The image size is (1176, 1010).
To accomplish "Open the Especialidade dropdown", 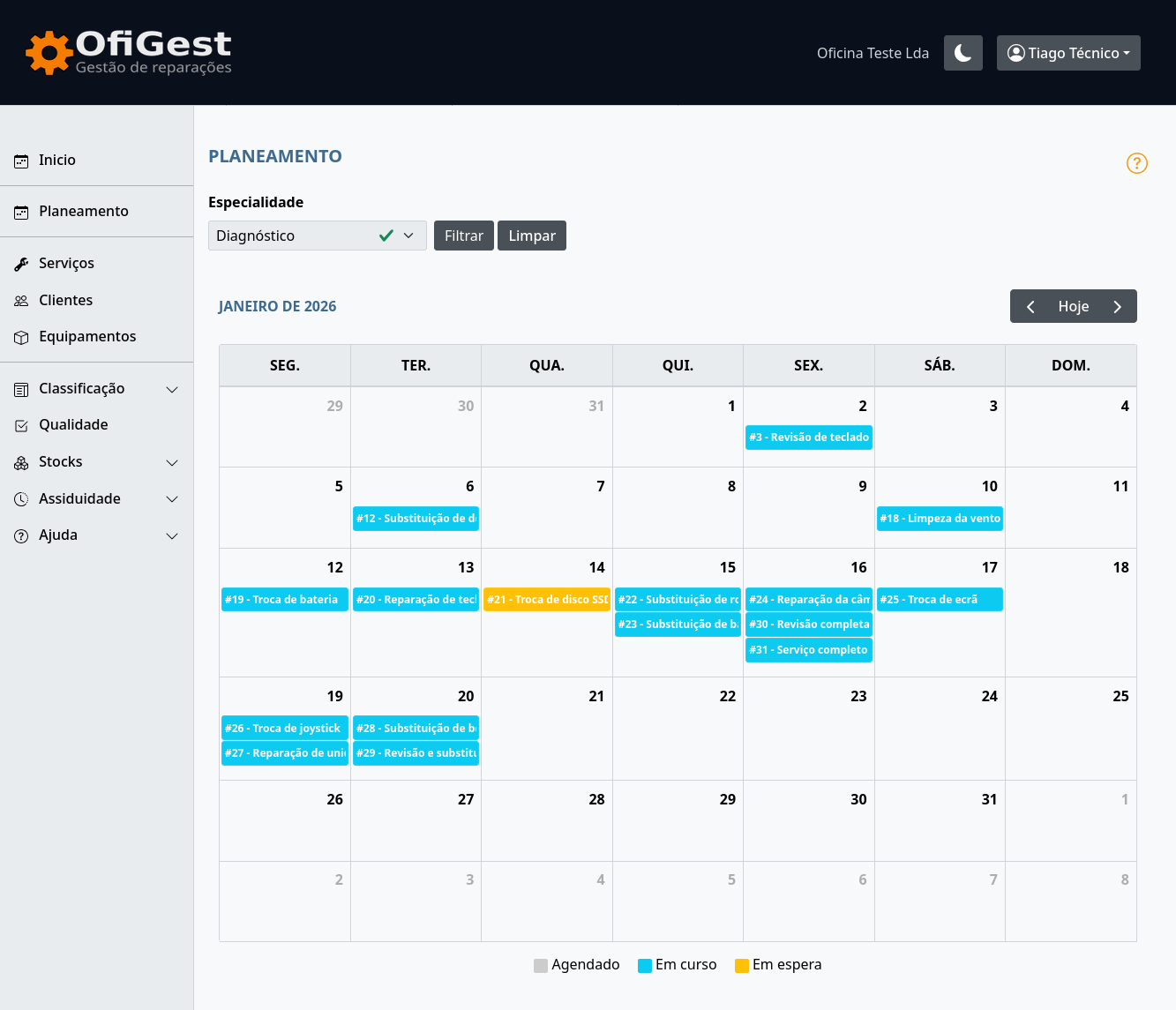I will 317,236.
